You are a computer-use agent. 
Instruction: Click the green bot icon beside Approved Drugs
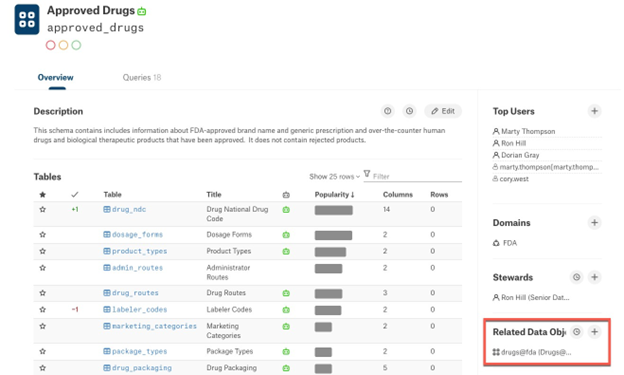(x=142, y=12)
